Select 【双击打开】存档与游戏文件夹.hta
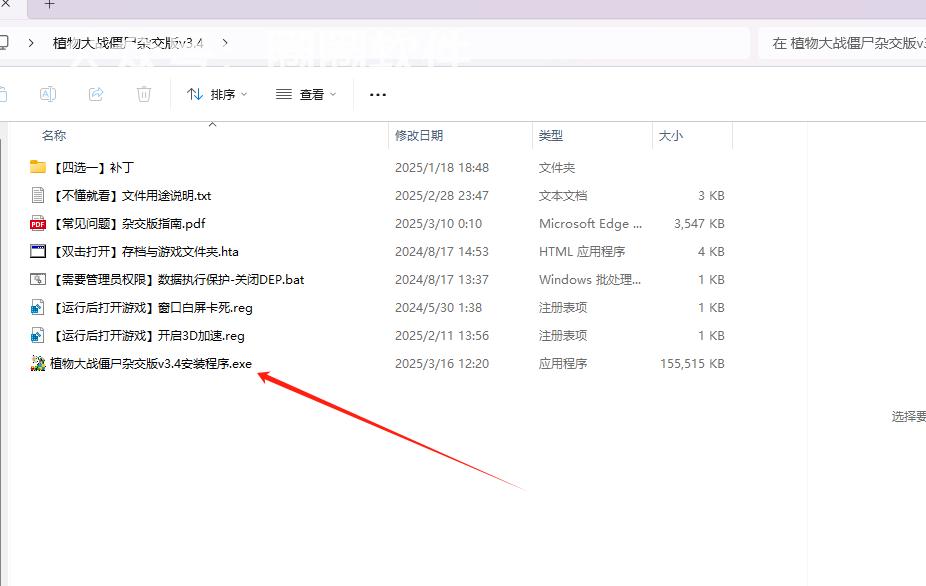Image resolution: width=926 pixels, height=586 pixels. [145, 252]
